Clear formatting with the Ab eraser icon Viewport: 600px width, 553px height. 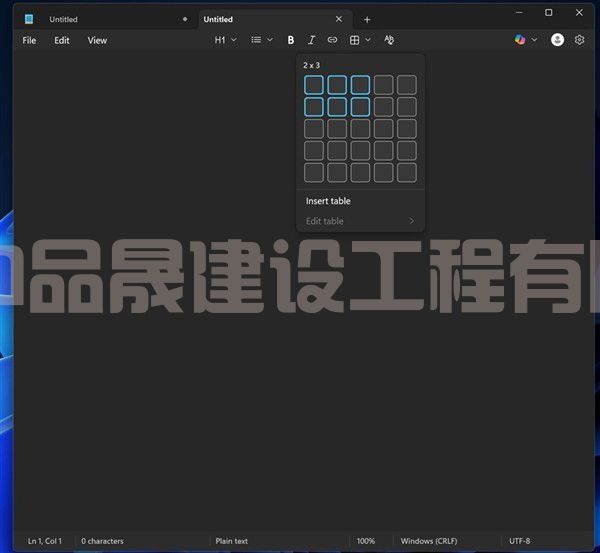pos(389,40)
